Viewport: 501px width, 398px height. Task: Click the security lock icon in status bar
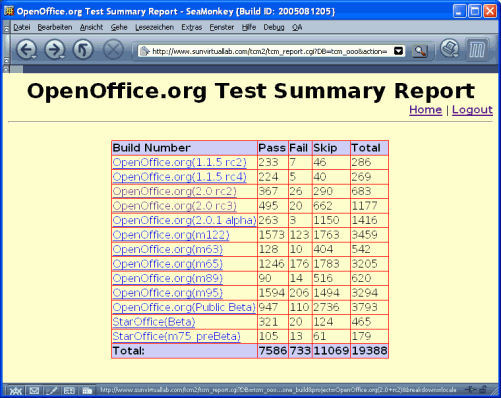click(483, 389)
